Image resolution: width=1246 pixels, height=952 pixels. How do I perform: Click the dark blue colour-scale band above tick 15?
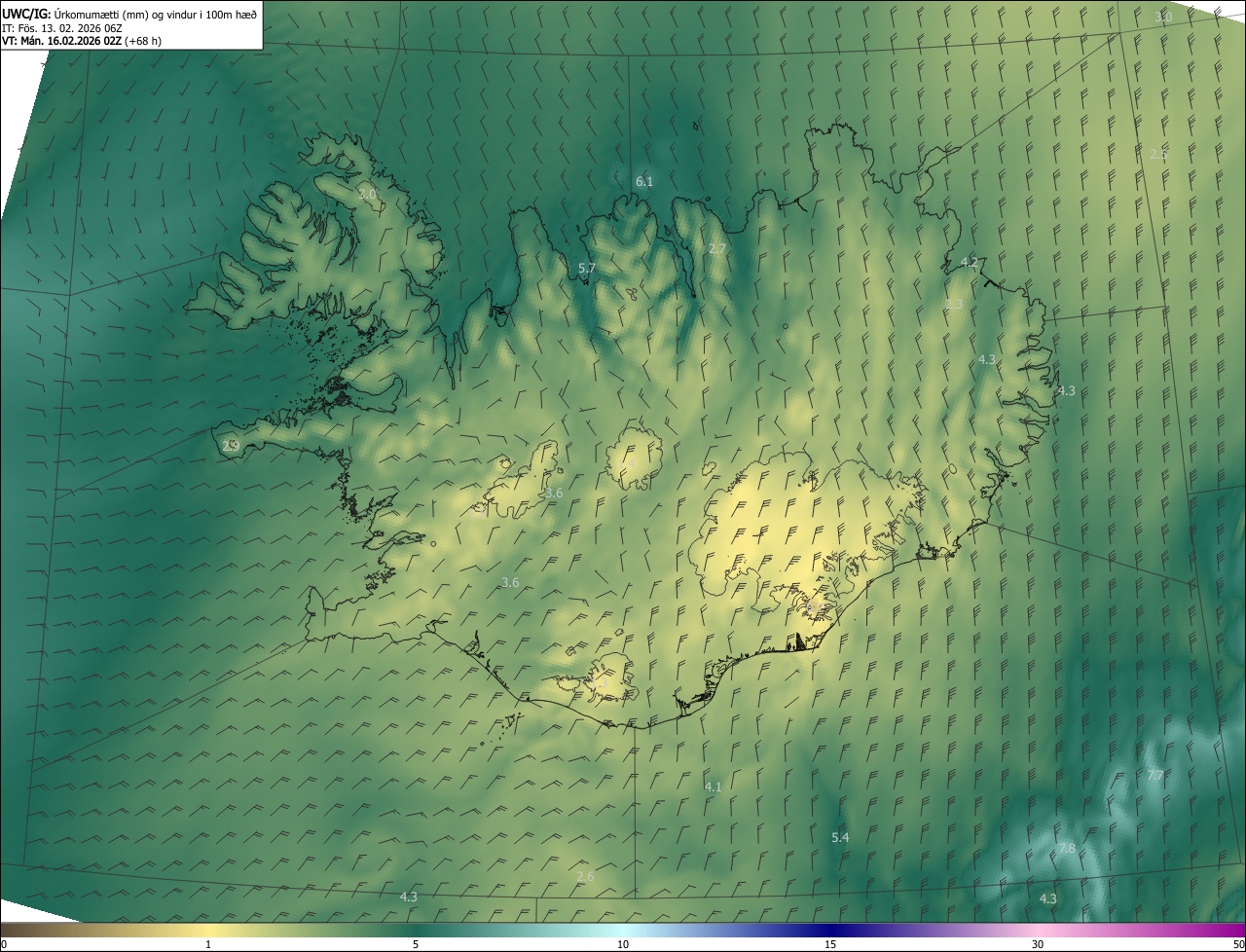click(x=830, y=931)
